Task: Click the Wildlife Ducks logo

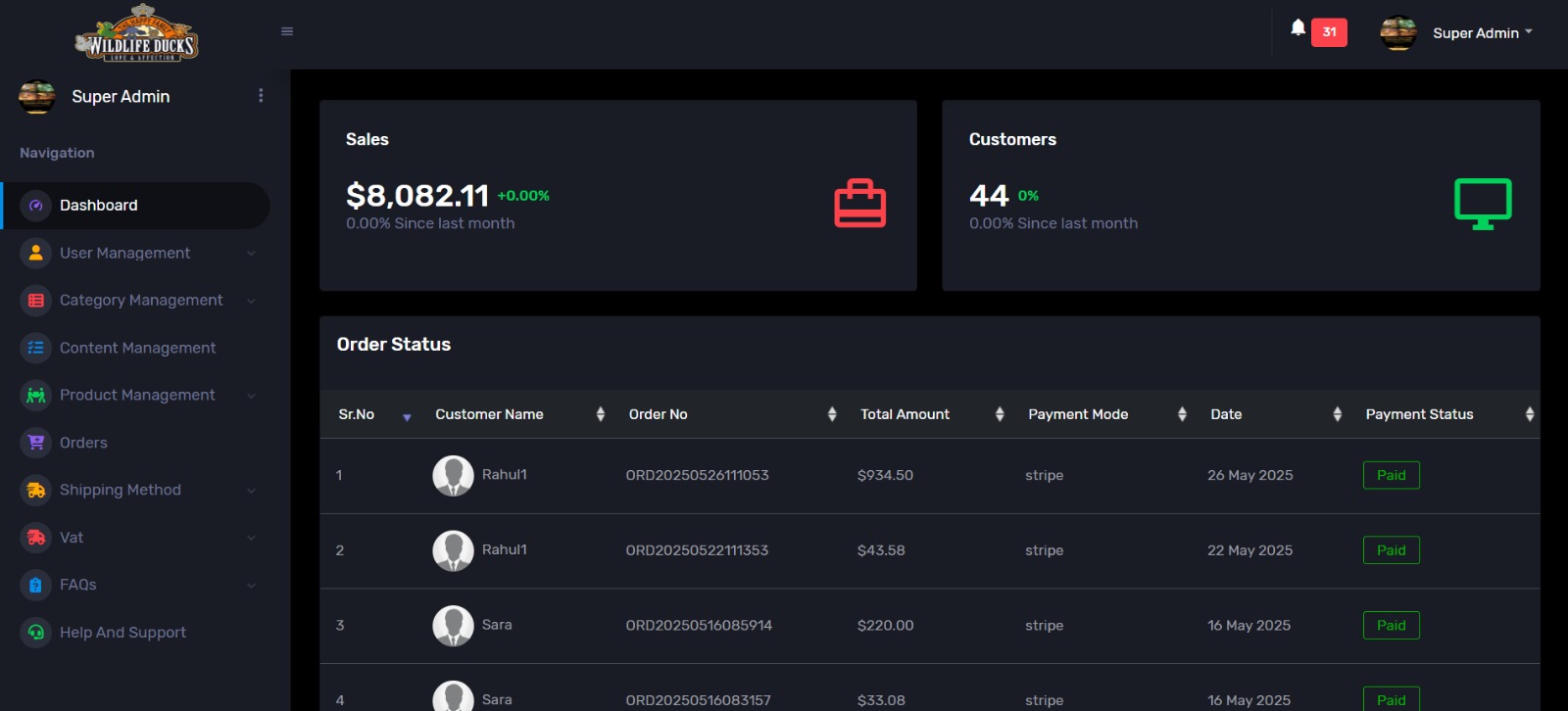Action: point(137,34)
